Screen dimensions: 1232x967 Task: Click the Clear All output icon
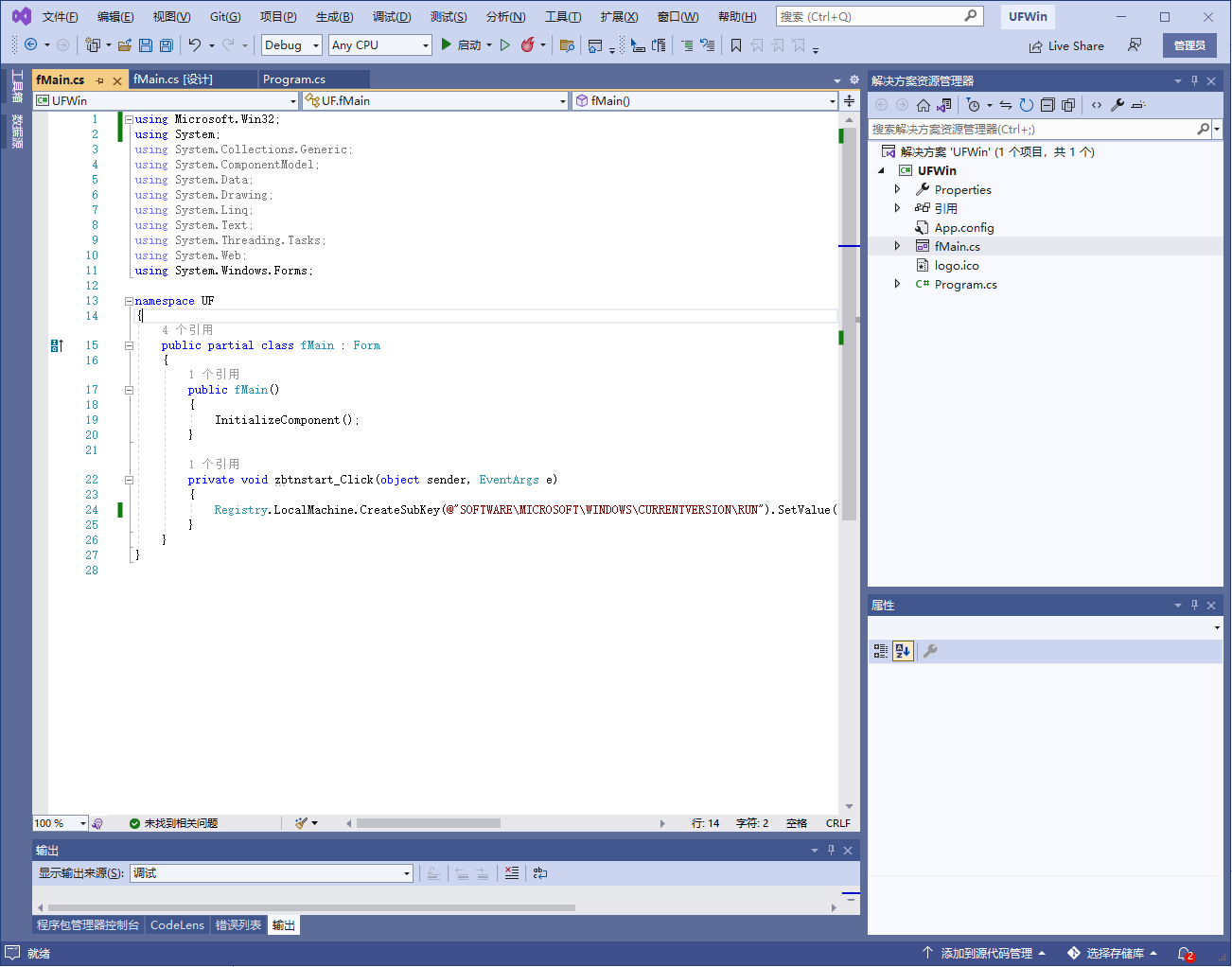[511, 873]
